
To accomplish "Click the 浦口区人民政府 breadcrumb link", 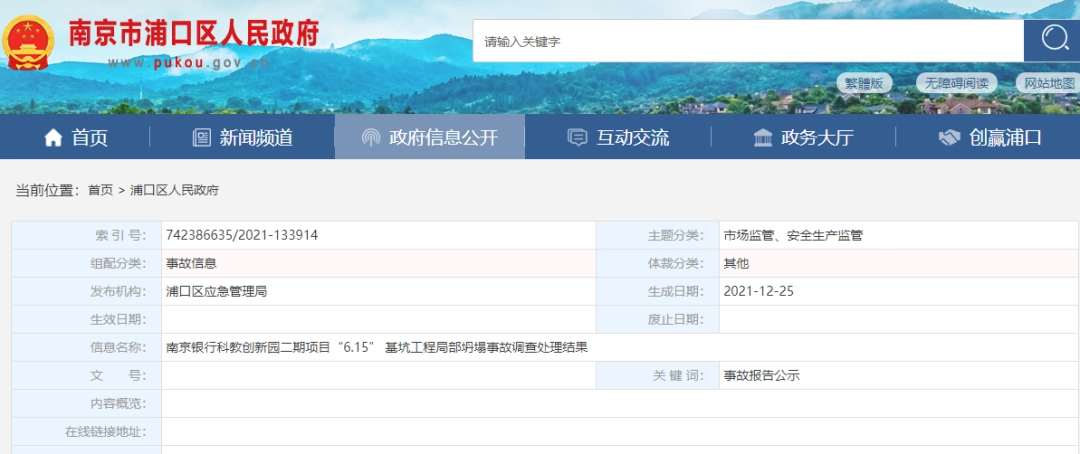I will [174, 191].
